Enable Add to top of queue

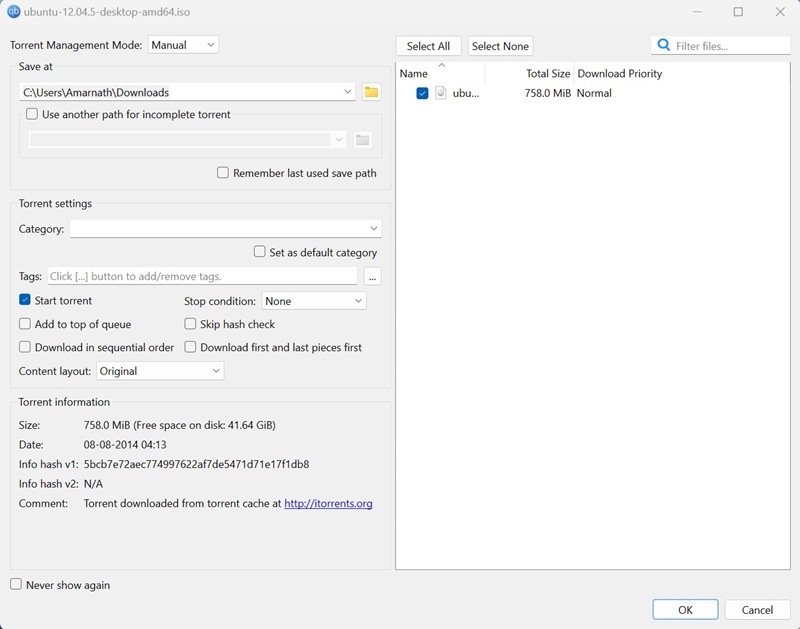(x=24, y=324)
